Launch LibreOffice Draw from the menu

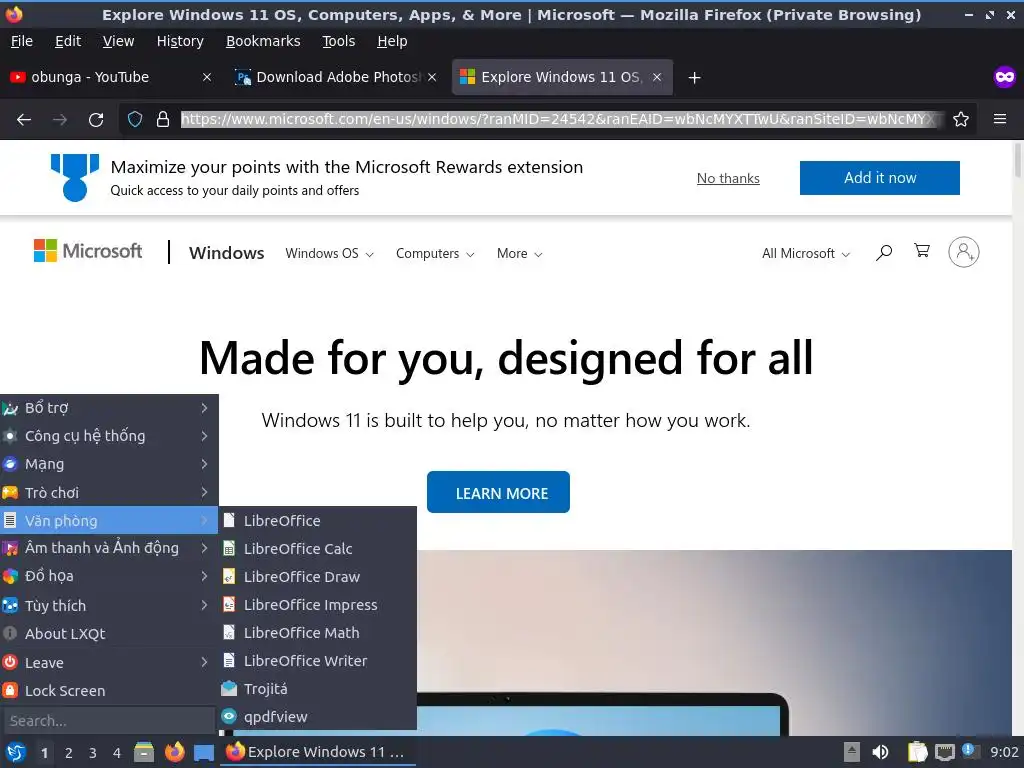pyautogui.click(x=318, y=577)
